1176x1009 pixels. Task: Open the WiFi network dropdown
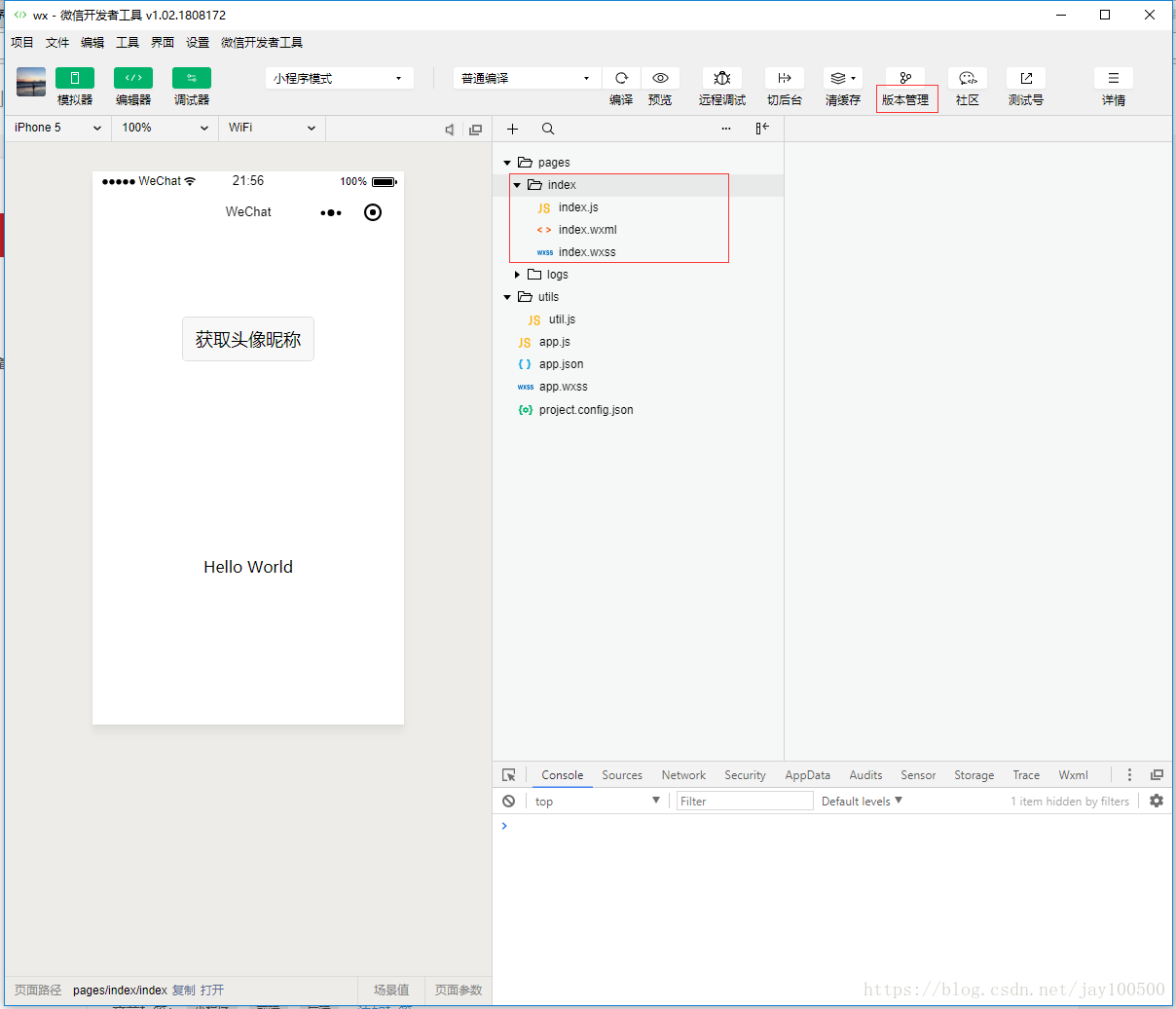pos(272,128)
